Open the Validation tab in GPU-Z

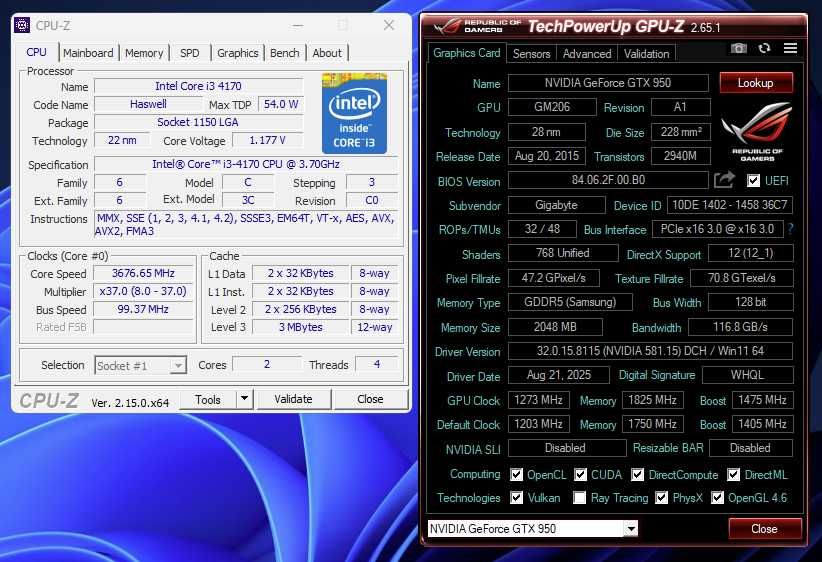coord(646,53)
